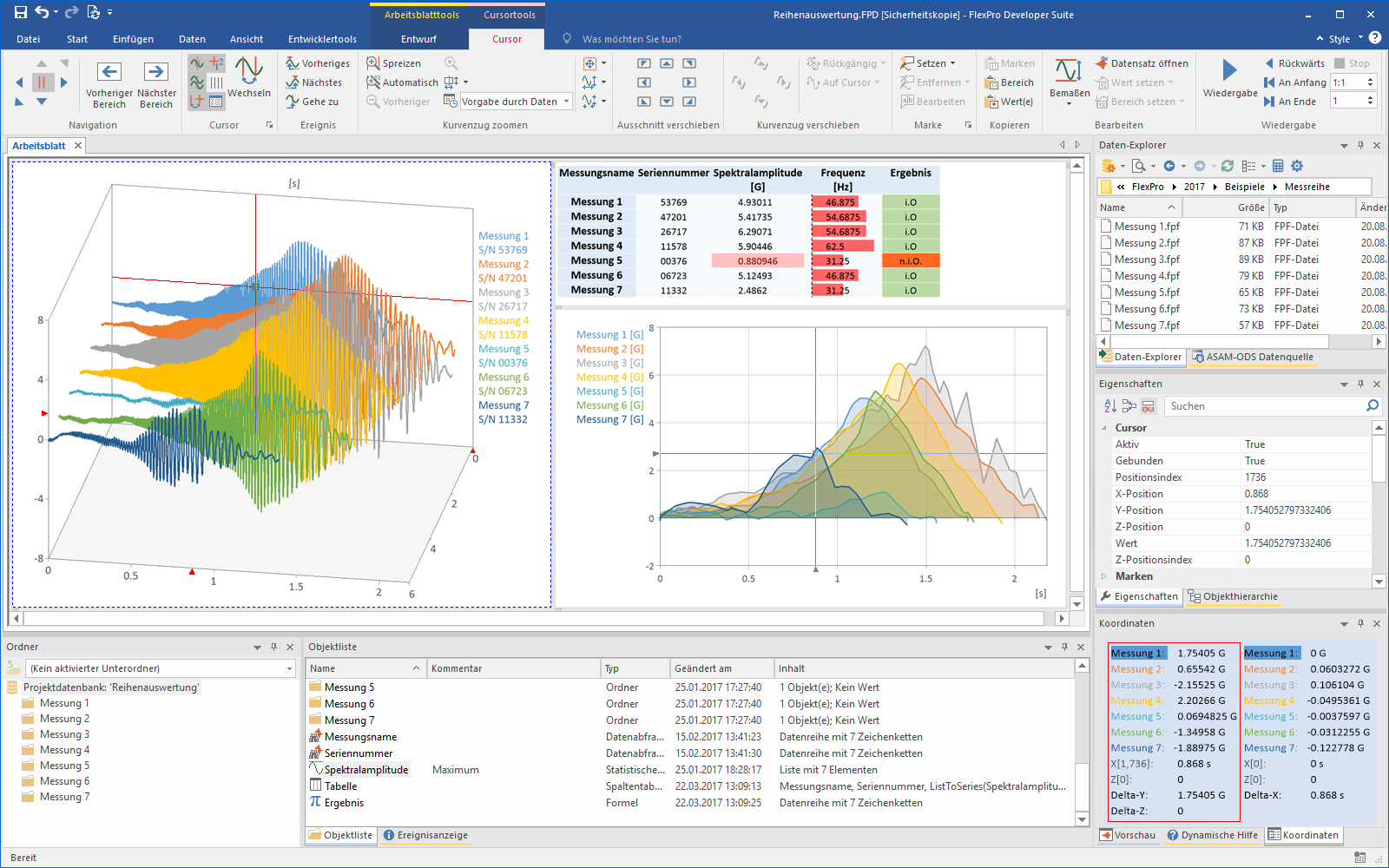Viewport: 1389px width, 868px height.
Task: Click Was möchten Sie tun search box
Action: (x=631, y=39)
